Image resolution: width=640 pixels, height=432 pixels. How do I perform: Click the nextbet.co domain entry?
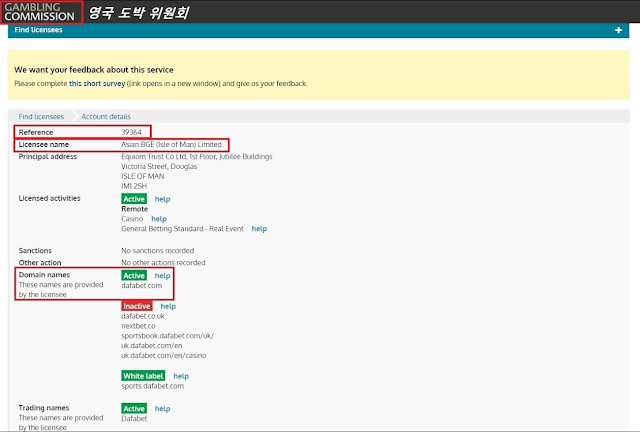(x=138, y=326)
